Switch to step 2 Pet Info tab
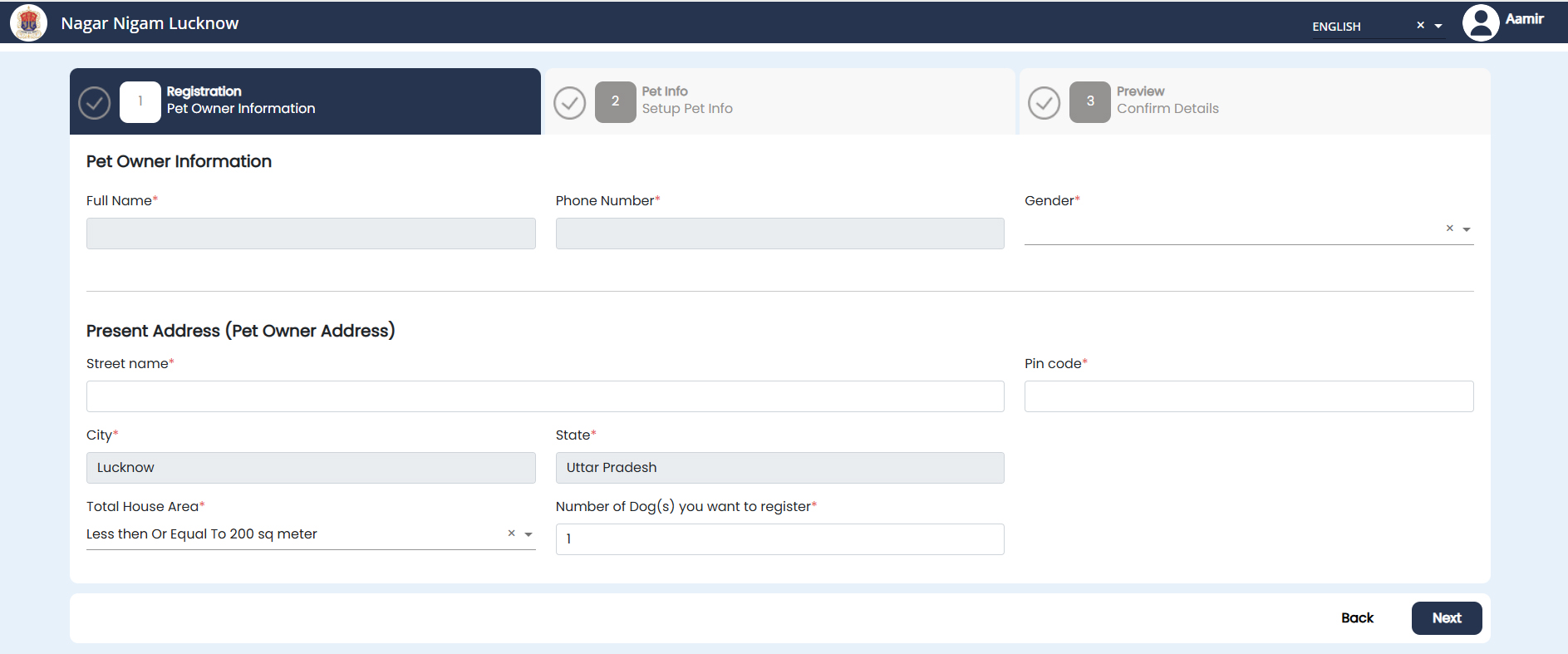Viewport: 1568px width, 654px height. (x=686, y=101)
